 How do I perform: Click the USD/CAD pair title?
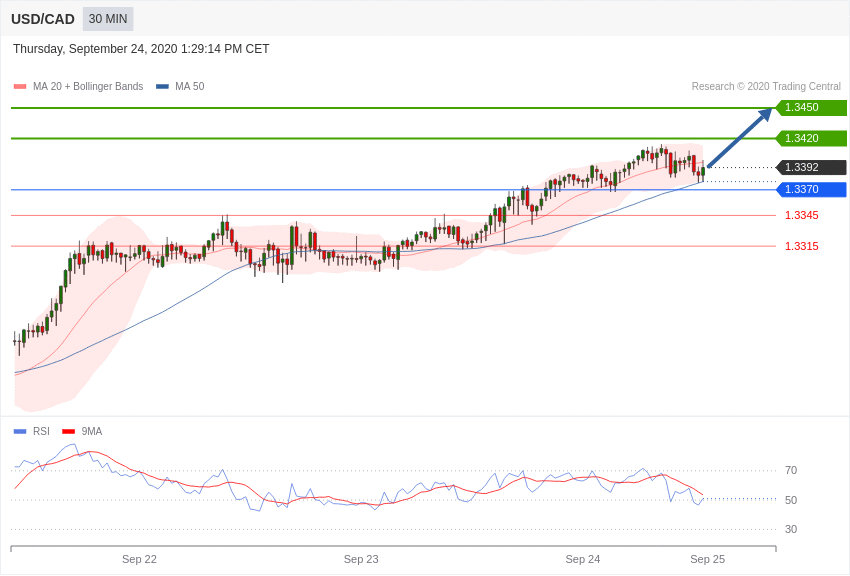point(43,19)
